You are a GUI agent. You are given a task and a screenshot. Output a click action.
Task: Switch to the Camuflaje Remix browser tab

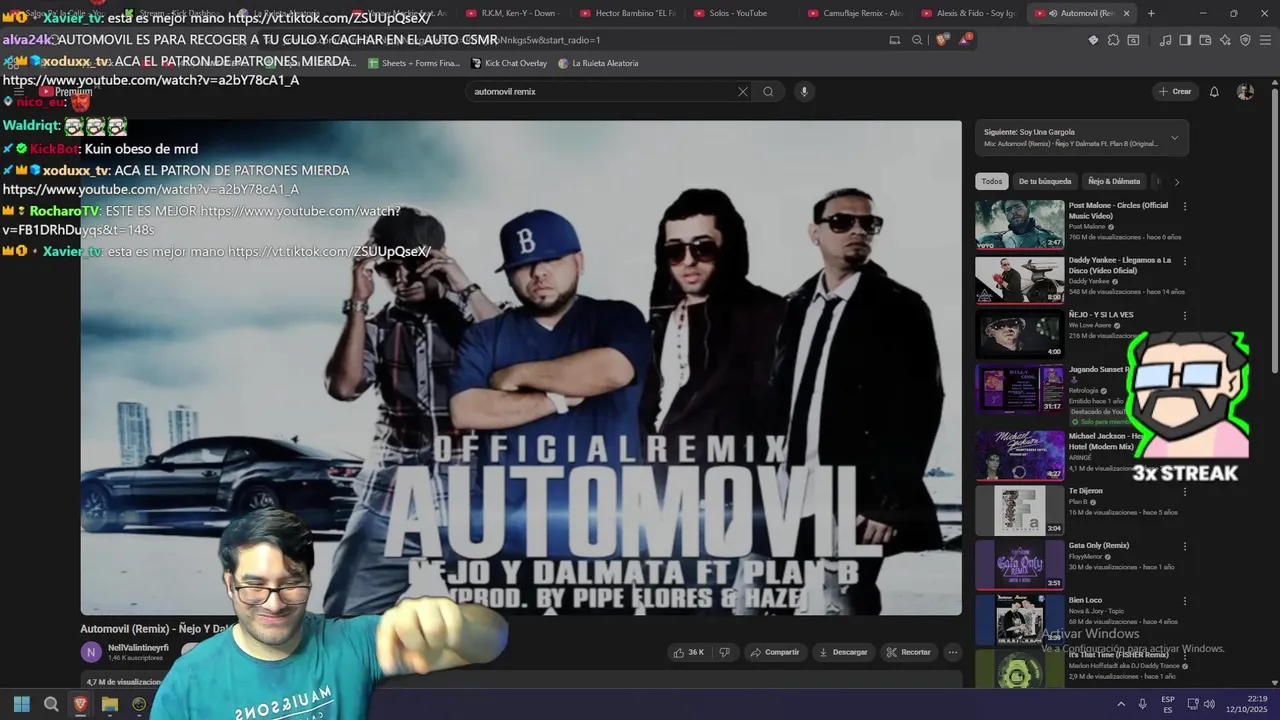click(855, 13)
